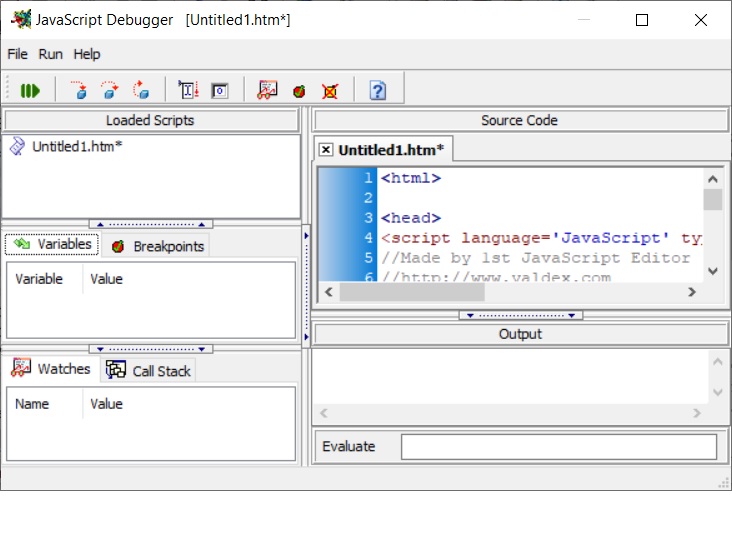This screenshot has width=732, height=545.
Task: Click line number 3 in gutter
Action: 368,218
